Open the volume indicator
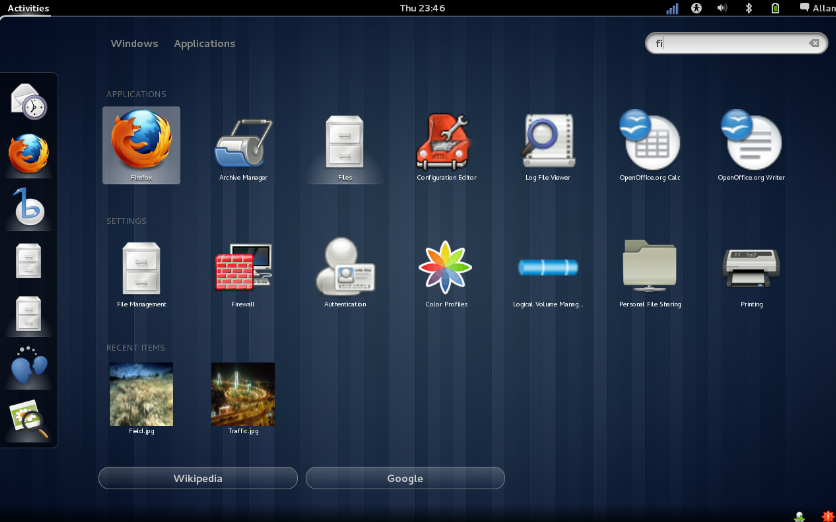This screenshot has width=836, height=522. pos(722,8)
